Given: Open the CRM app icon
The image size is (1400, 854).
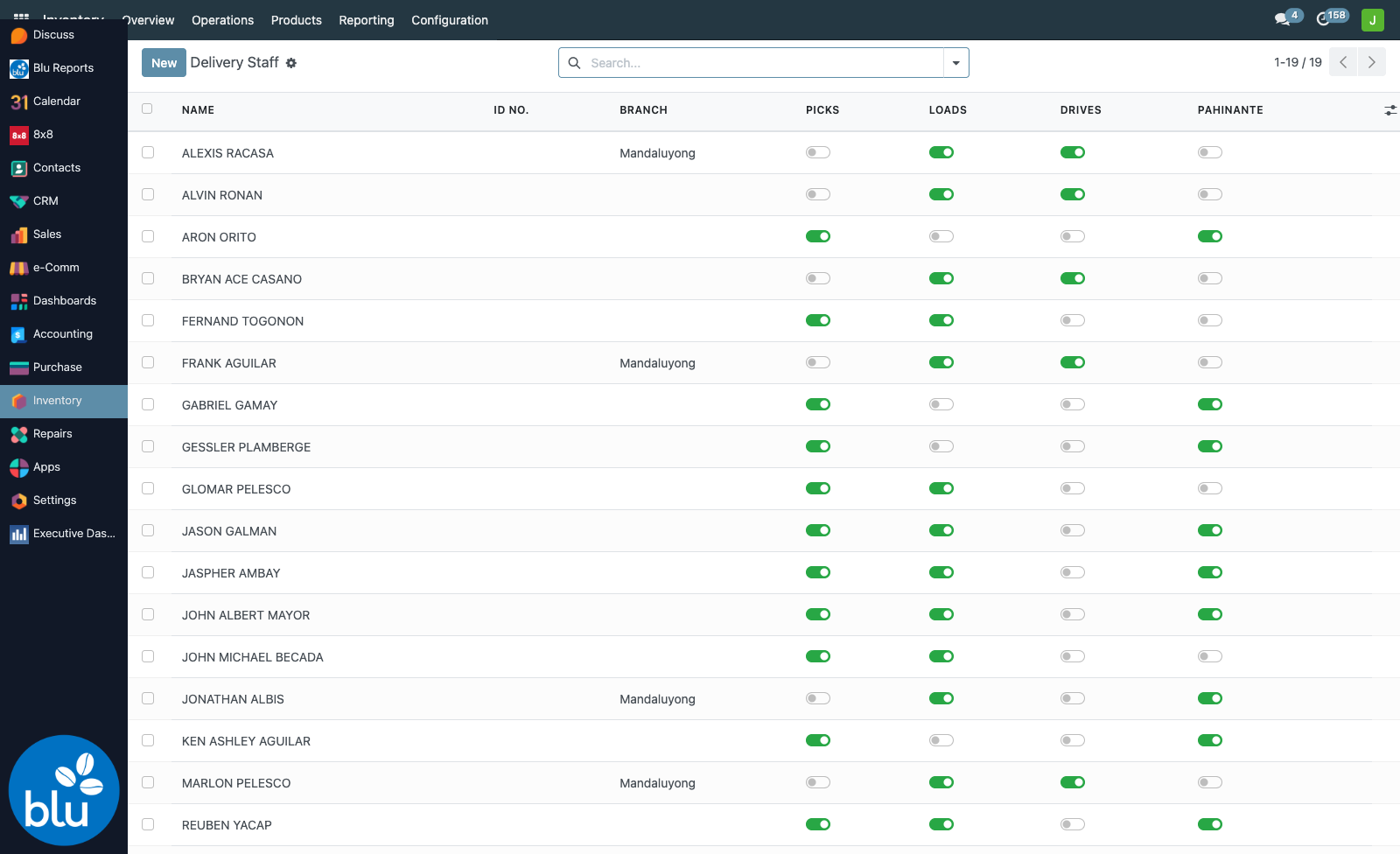Looking at the screenshot, I should coord(19,201).
